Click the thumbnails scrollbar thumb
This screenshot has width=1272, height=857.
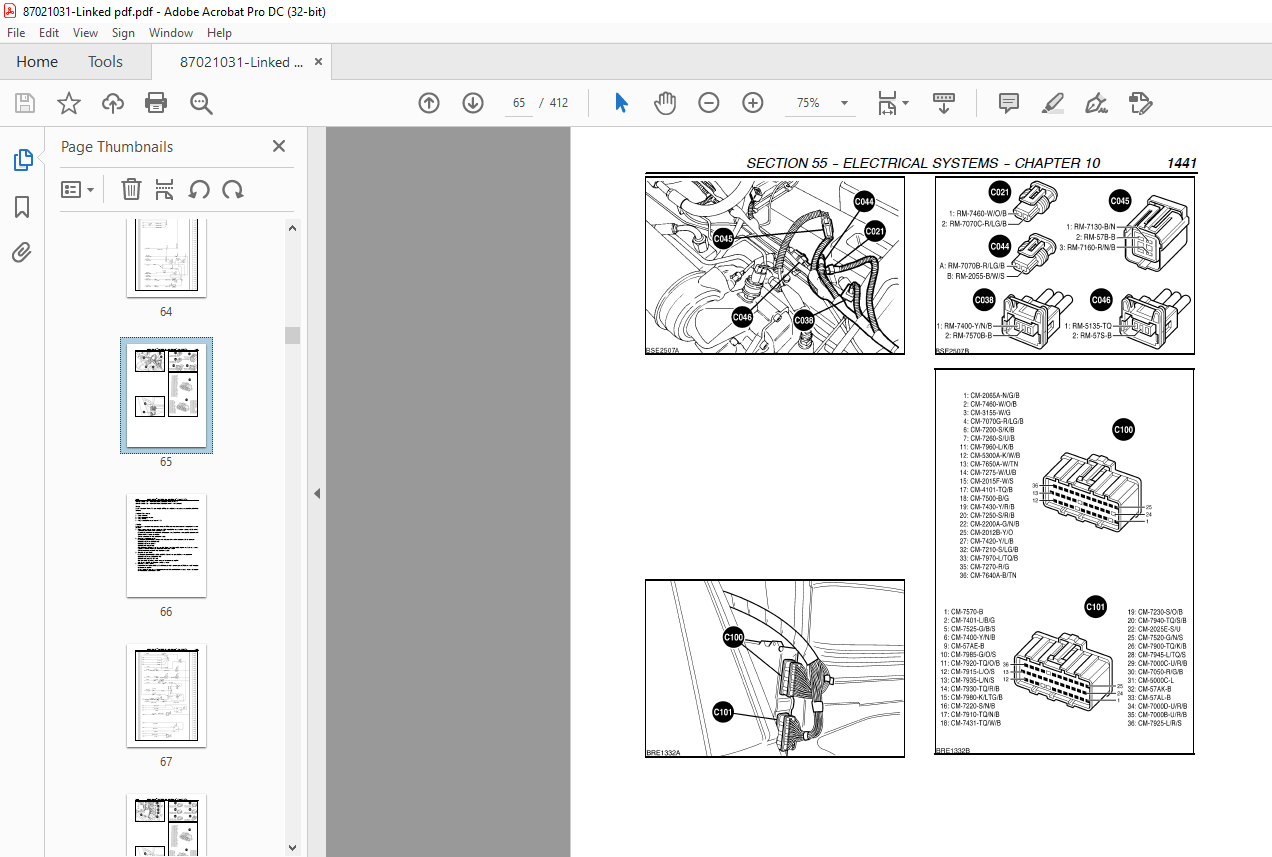coord(292,334)
